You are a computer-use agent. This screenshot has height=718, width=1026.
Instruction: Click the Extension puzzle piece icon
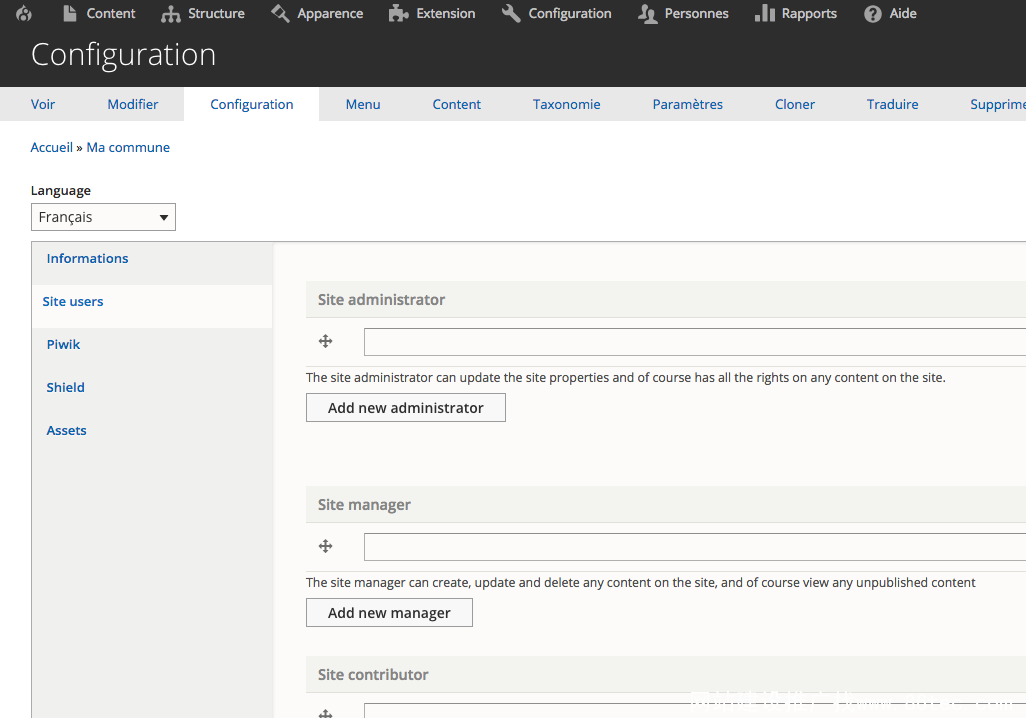[398, 13]
